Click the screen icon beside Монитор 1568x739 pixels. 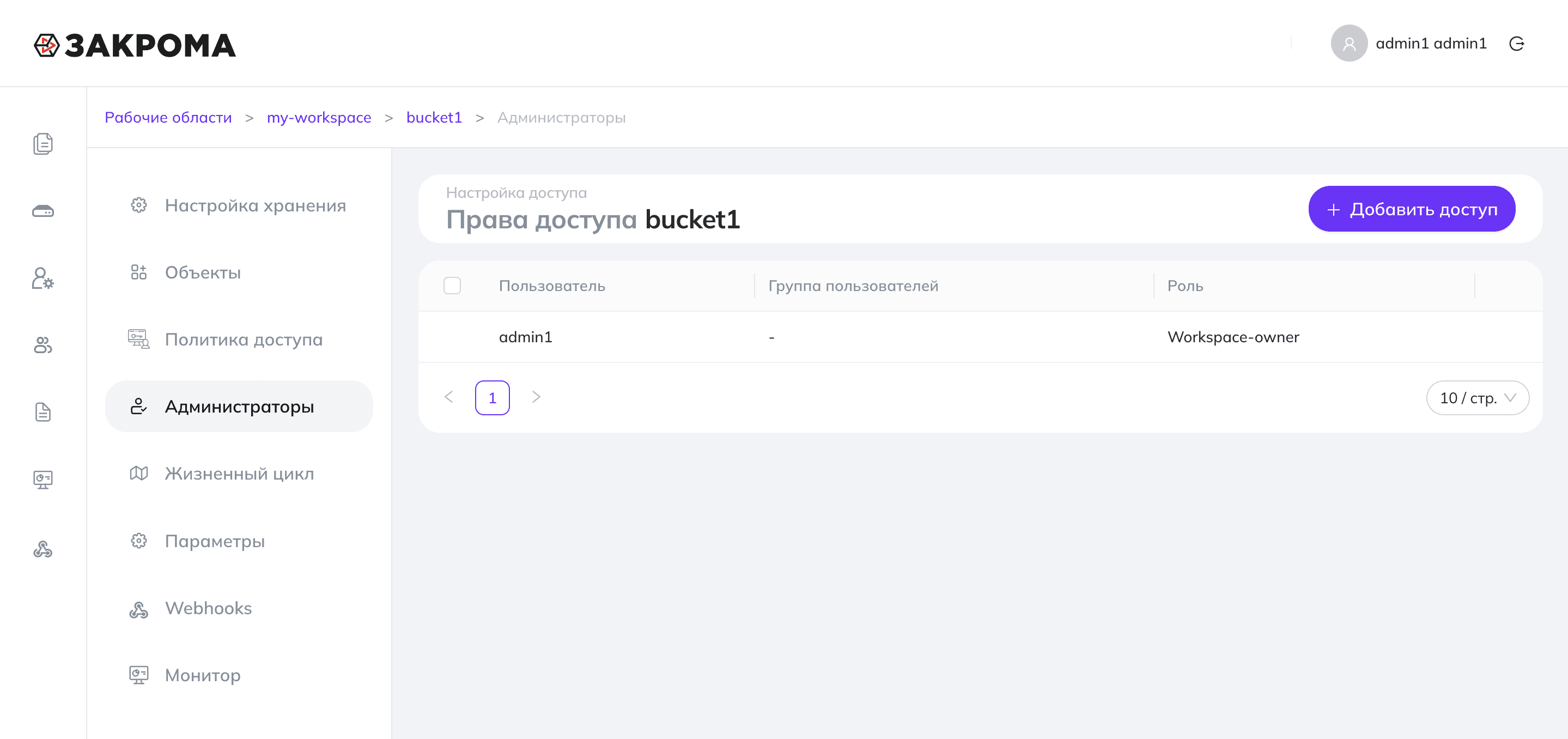click(139, 675)
